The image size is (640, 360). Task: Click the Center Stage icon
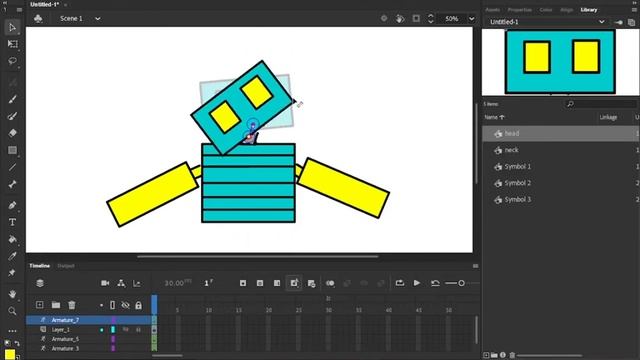click(384, 18)
